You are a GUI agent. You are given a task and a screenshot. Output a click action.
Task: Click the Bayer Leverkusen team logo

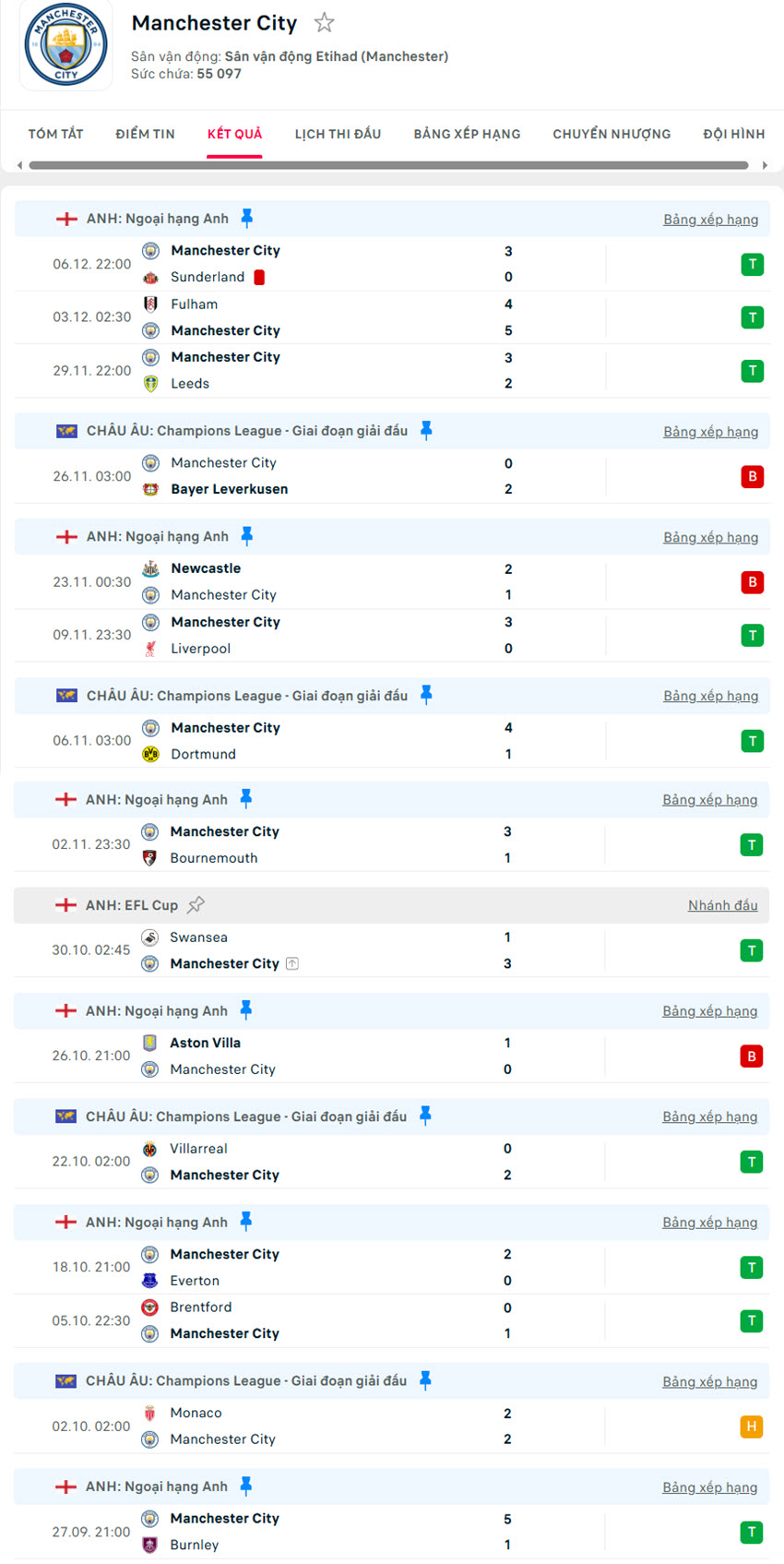150,489
